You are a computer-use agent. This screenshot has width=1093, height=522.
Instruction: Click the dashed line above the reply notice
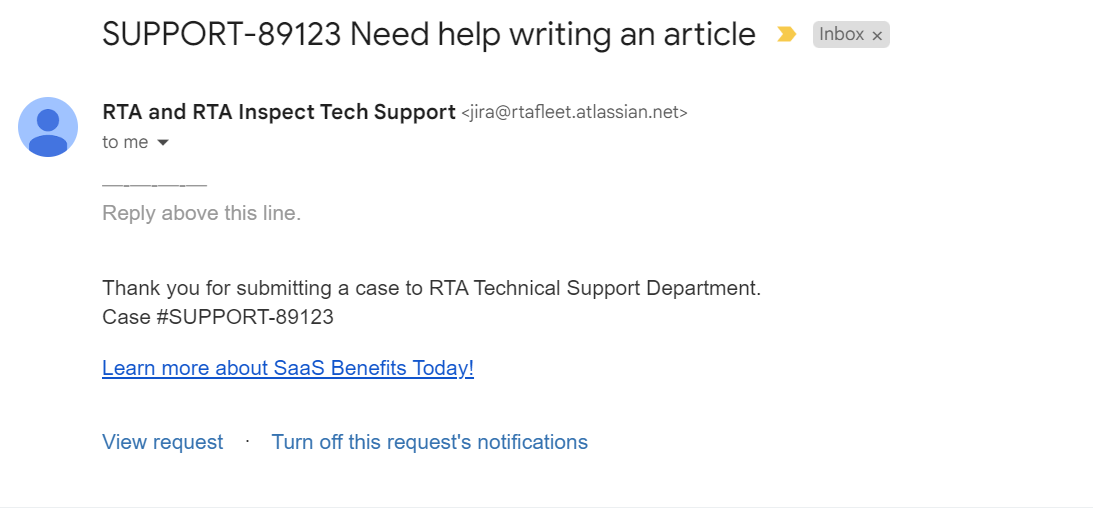point(154,186)
